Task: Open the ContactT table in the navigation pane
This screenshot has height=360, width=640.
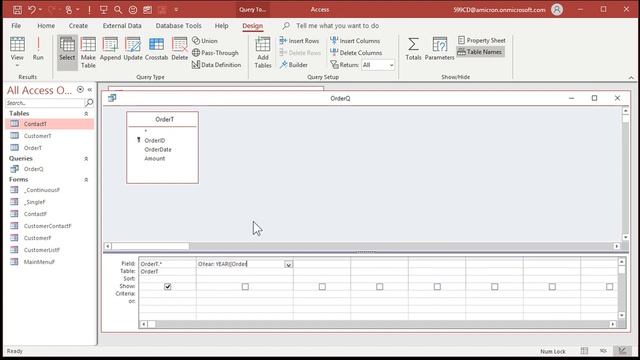Action: (x=50, y=124)
